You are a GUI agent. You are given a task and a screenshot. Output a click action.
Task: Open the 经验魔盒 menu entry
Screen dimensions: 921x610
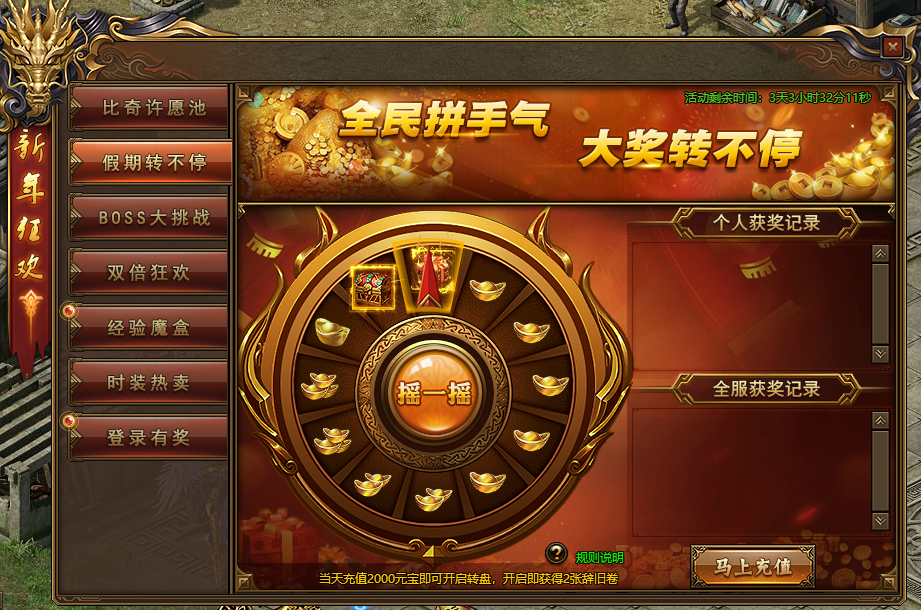pyautogui.click(x=150, y=328)
